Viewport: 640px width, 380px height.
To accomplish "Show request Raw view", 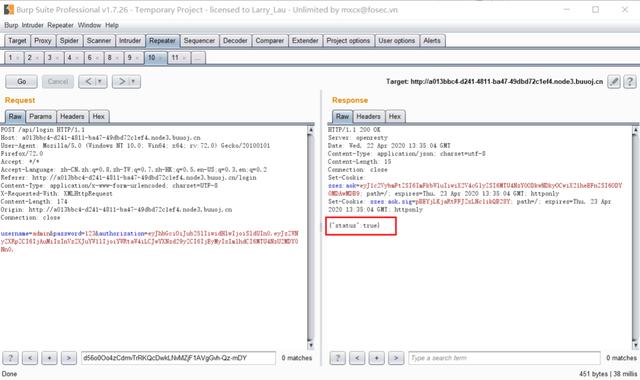I will tap(15, 117).
